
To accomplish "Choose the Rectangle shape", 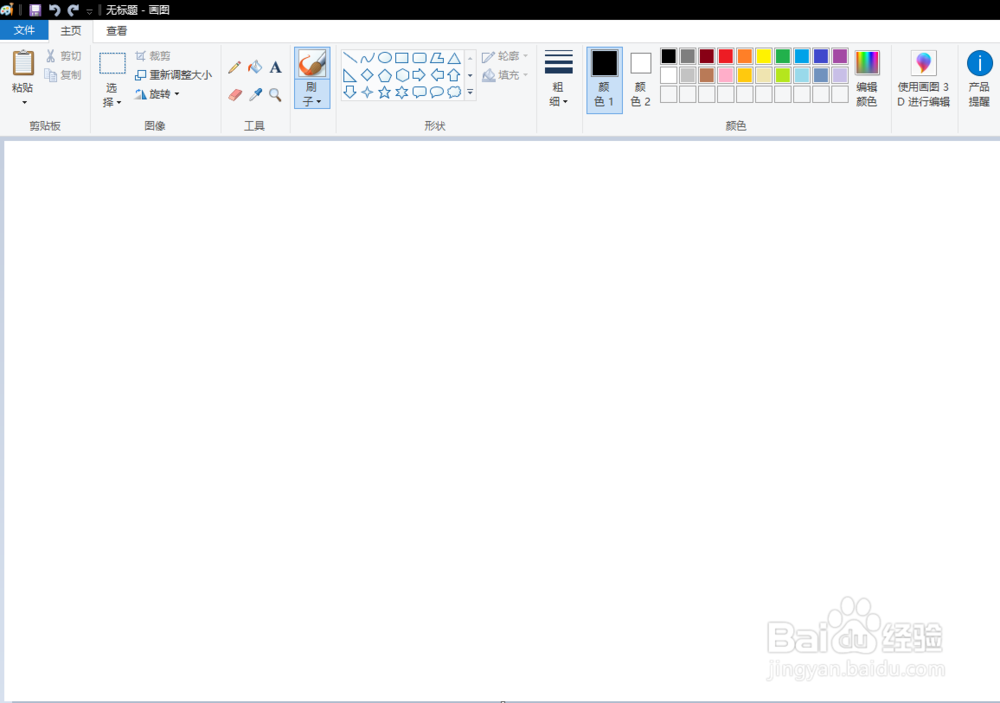I will pos(402,58).
